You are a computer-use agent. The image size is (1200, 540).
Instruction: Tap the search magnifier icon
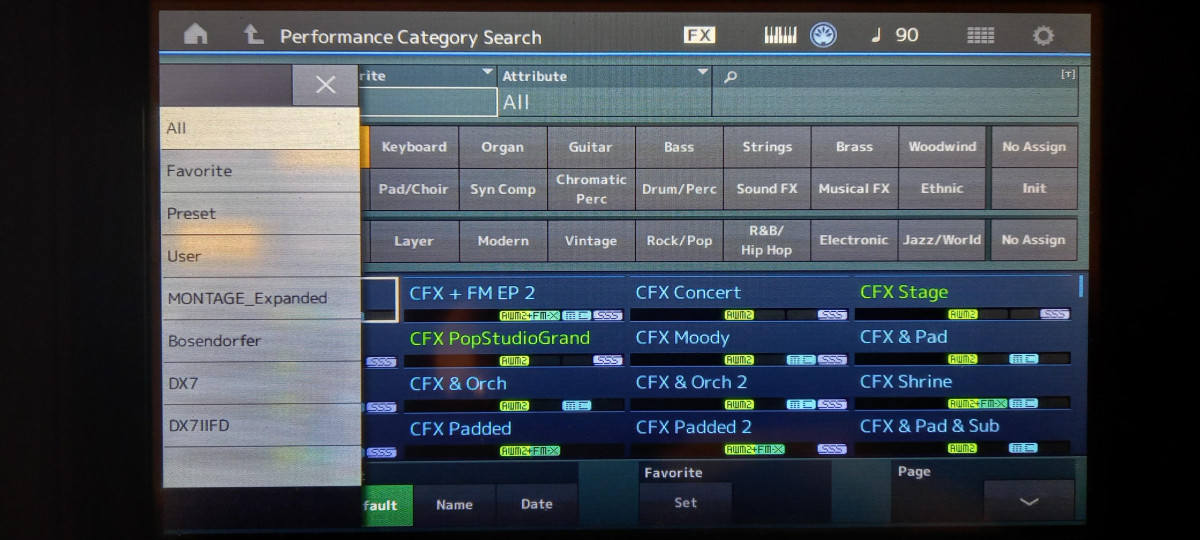click(730, 77)
